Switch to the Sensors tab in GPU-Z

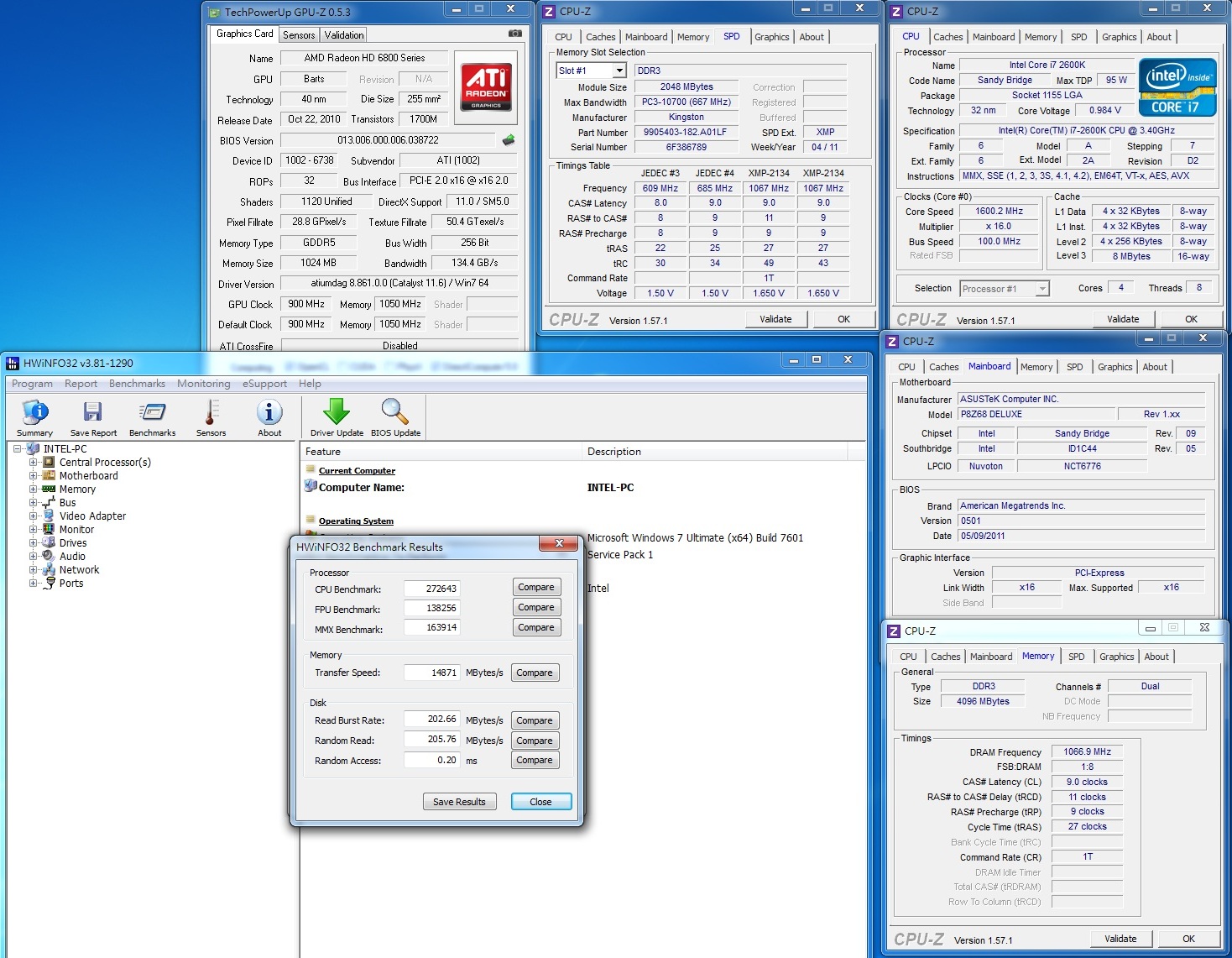(299, 35)
